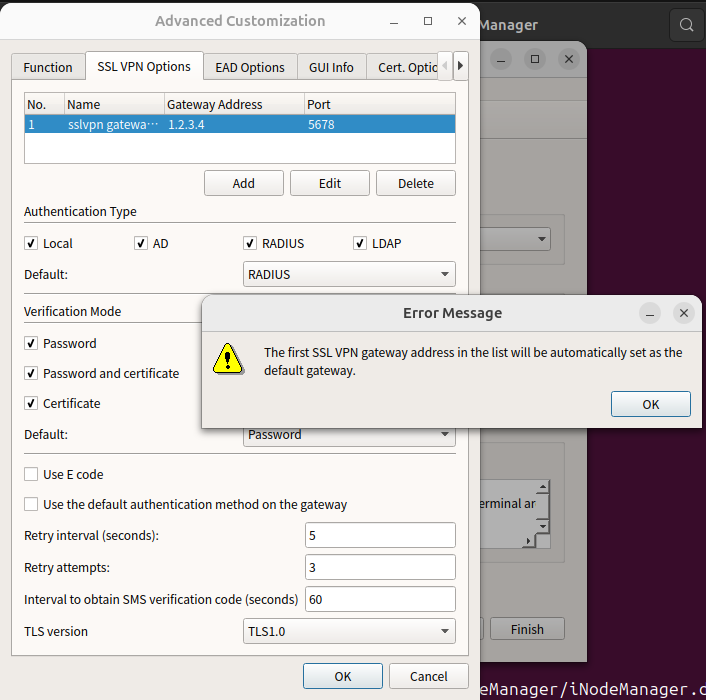Close the Advanced Customization window

461,21
